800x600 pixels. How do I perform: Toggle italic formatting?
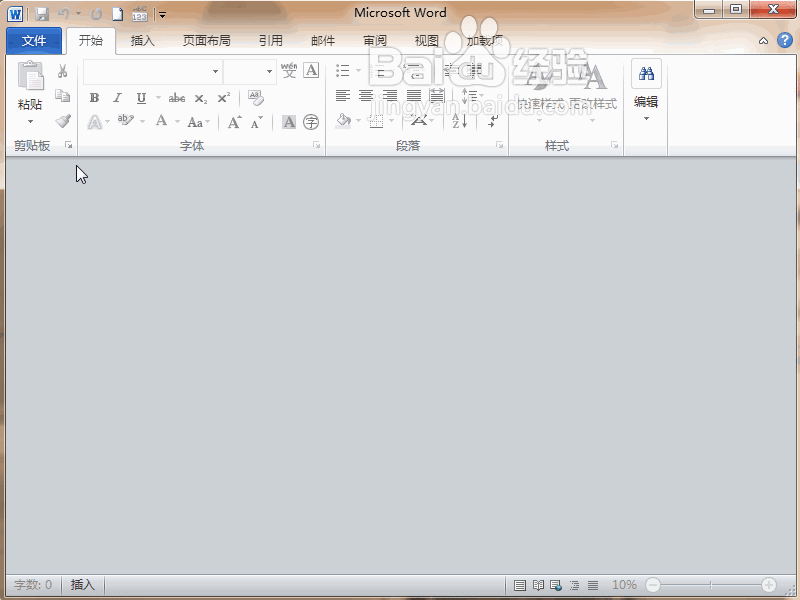pos(118,96)
